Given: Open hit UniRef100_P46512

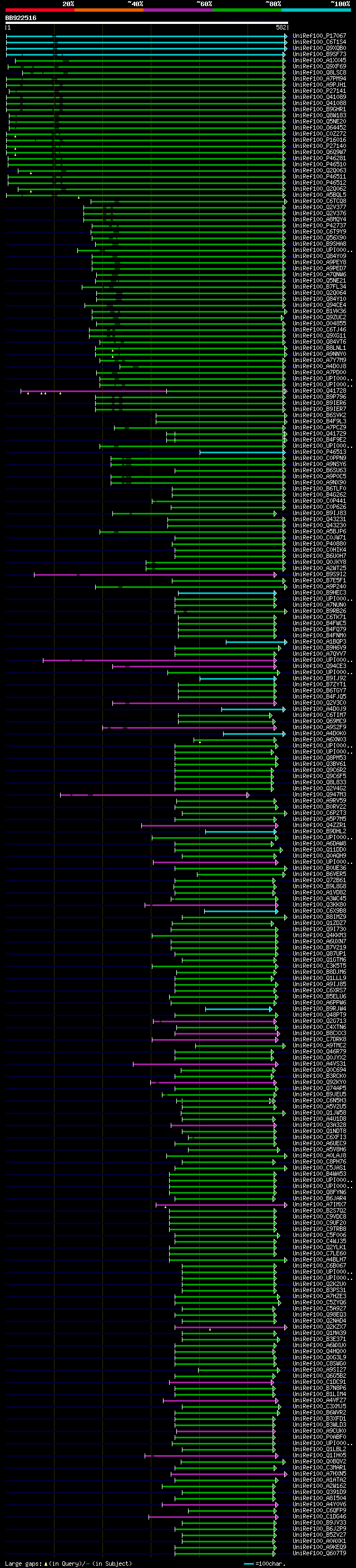Looking at the screenshot, I should click(x=319, y=182).
